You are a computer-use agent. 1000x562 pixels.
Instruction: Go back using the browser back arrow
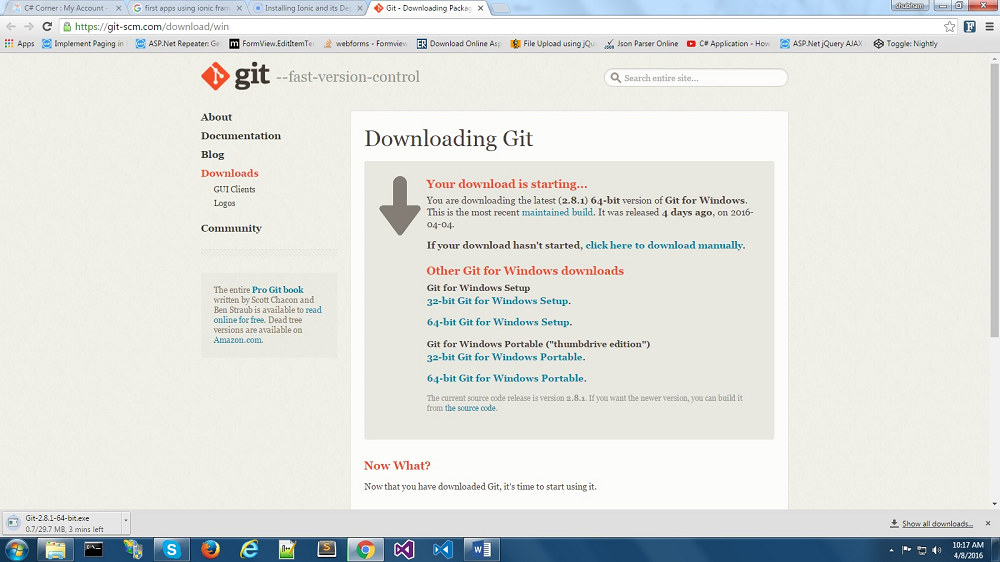click(11, 26)
